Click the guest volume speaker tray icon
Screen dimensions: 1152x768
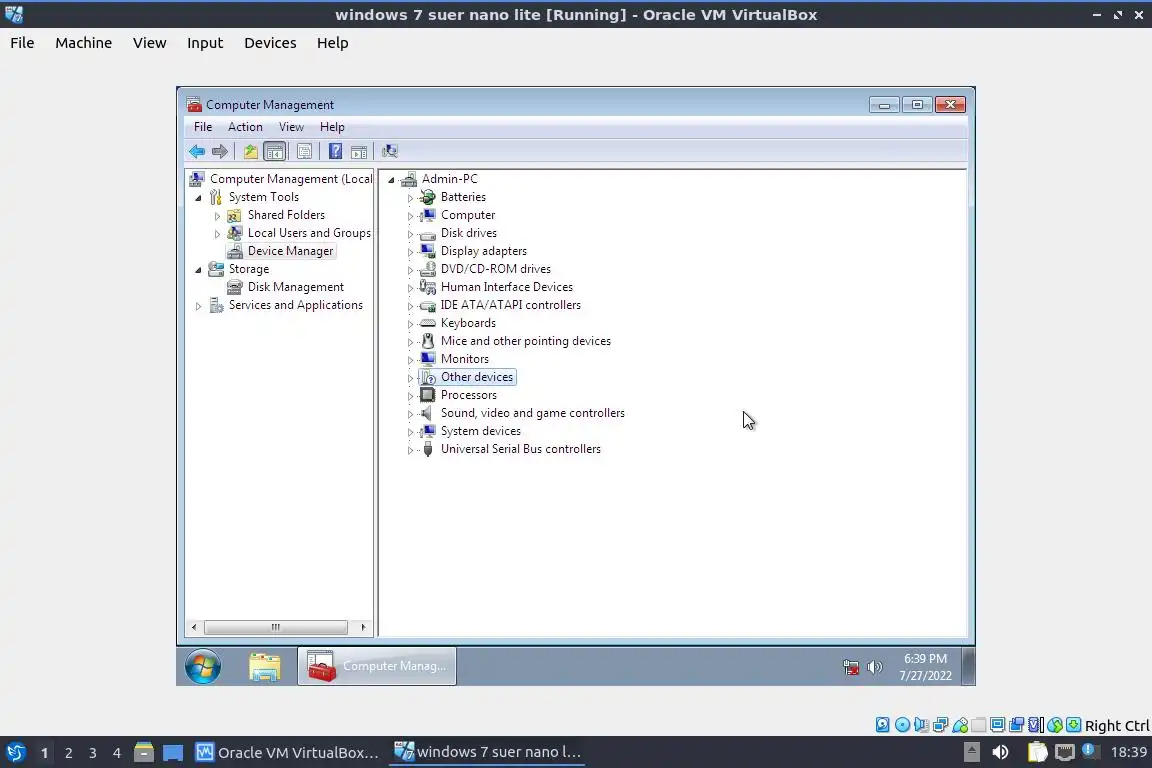874,667
